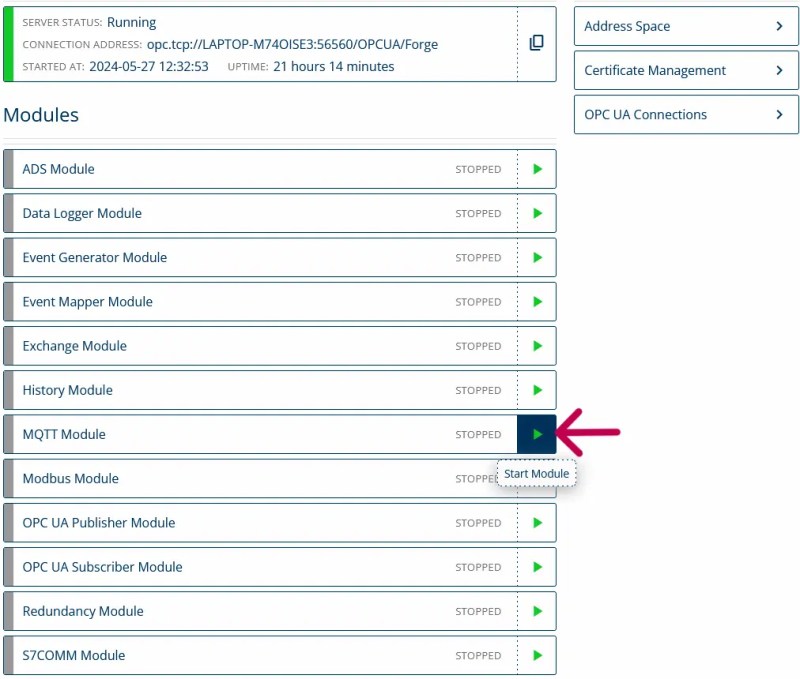Copy the connection address to clipboard

536,43
